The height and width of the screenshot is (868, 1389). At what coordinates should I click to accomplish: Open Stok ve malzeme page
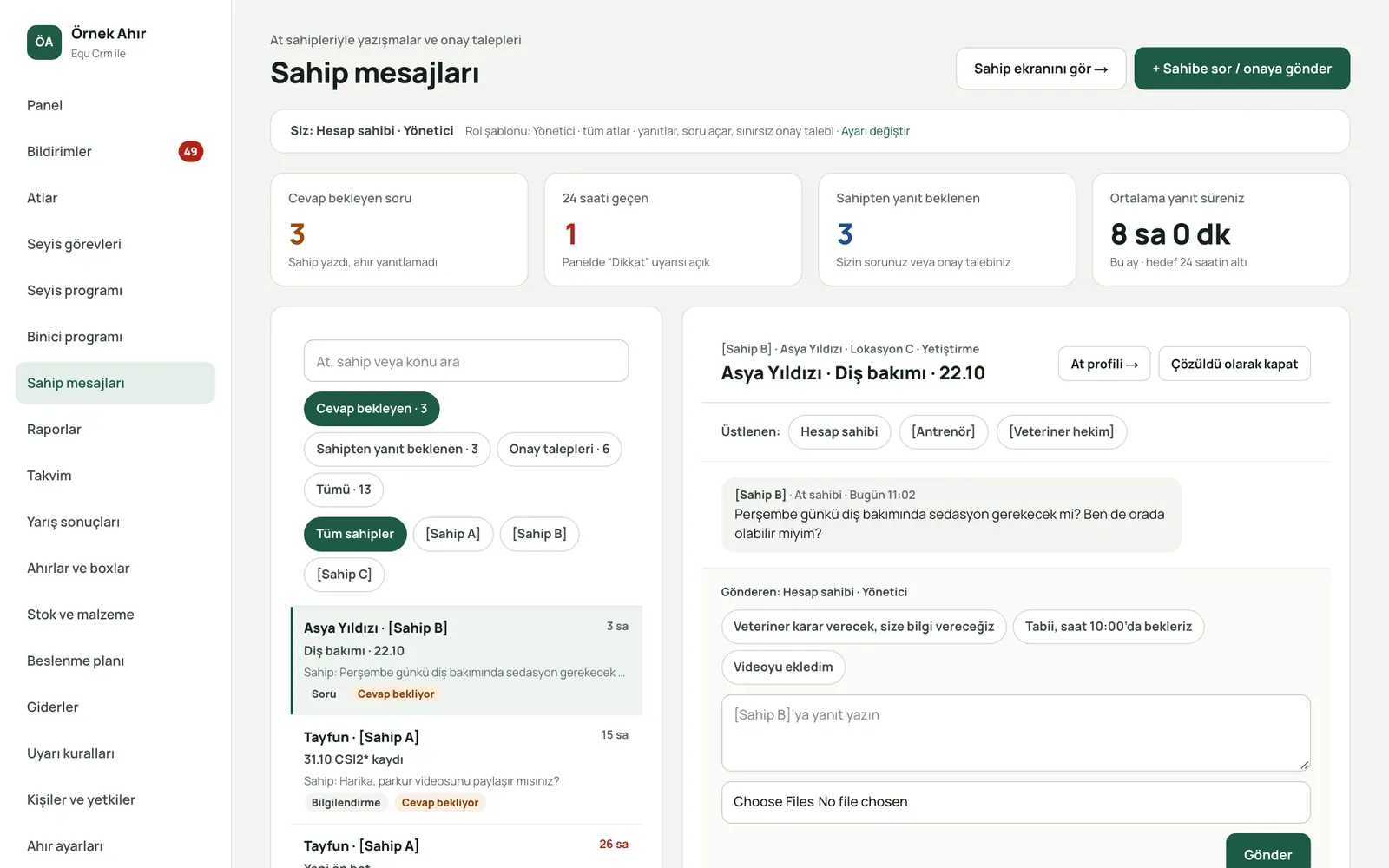(115, 615)
